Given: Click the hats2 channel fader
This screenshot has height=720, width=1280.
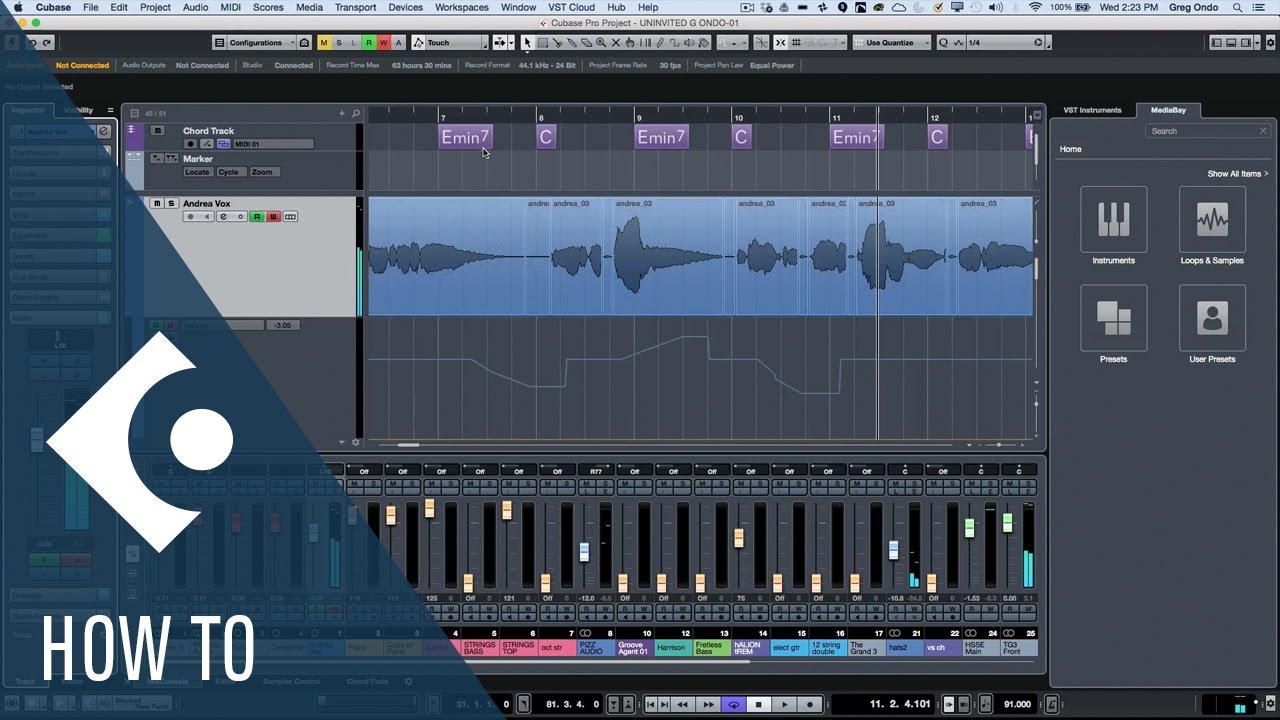Looking at the screenshot, I should (893, 550).
